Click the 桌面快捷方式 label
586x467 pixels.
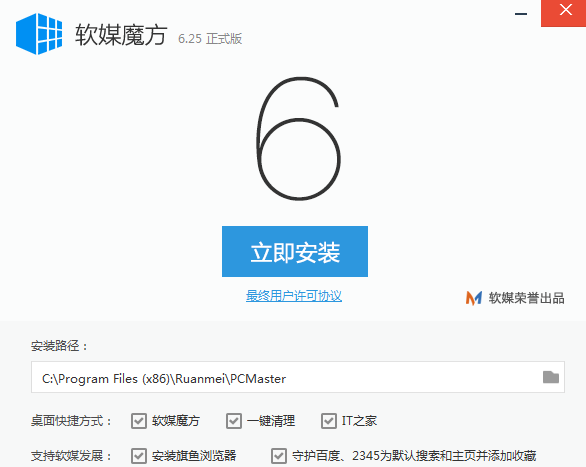[x=71, y=421]
